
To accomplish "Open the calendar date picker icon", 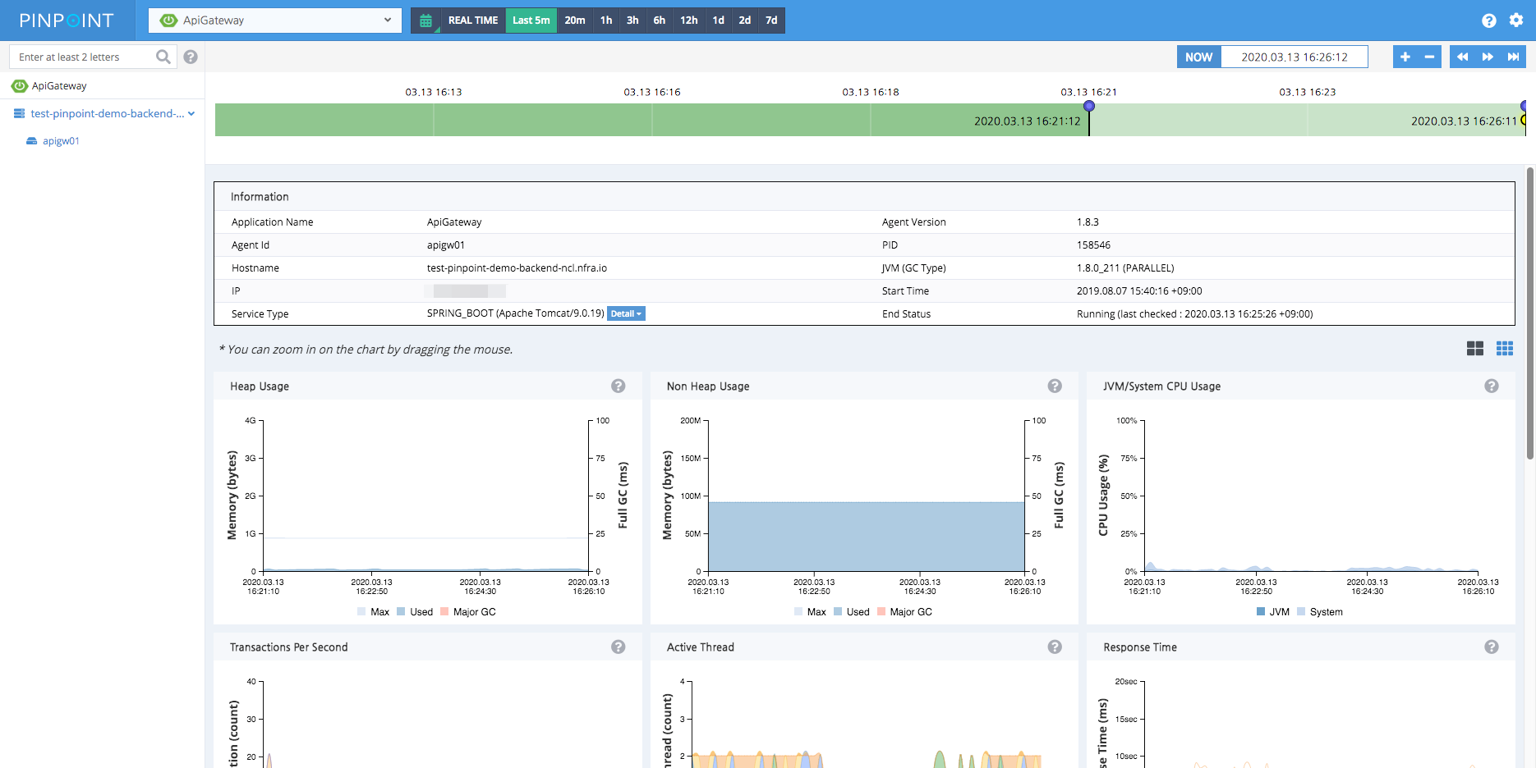I will point(426,20).
